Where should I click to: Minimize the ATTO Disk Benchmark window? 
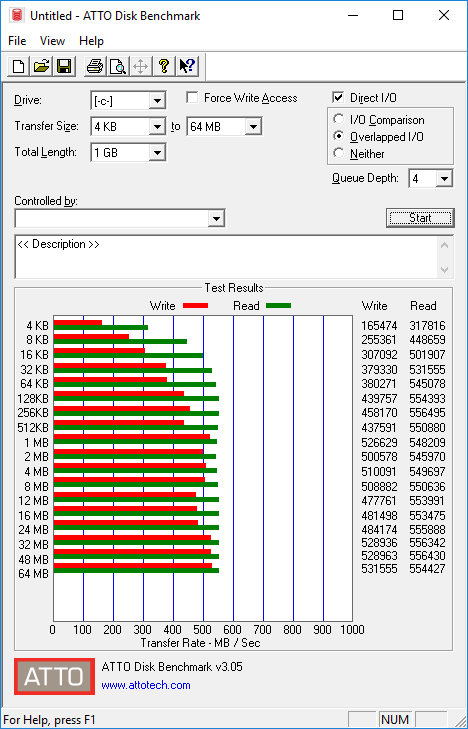355,15
